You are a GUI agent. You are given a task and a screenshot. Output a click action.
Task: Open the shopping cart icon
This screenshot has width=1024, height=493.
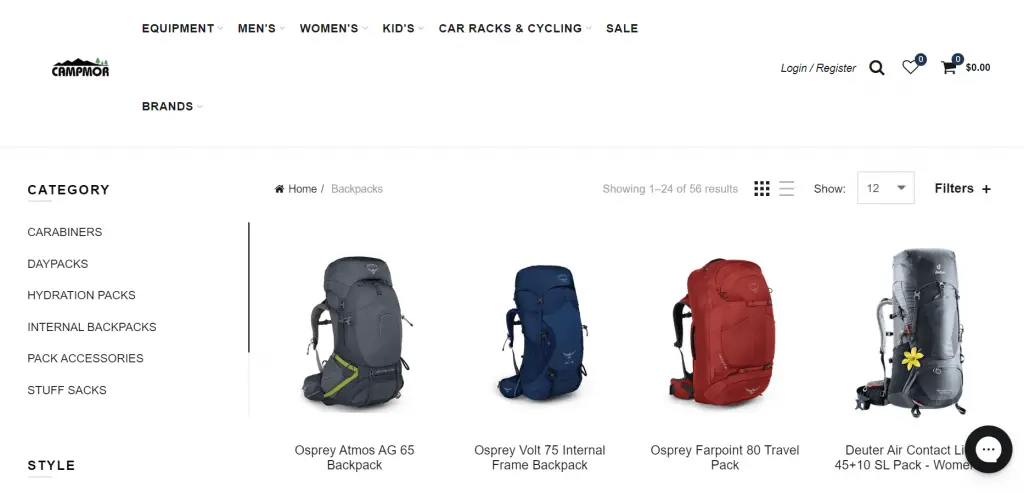948,67
